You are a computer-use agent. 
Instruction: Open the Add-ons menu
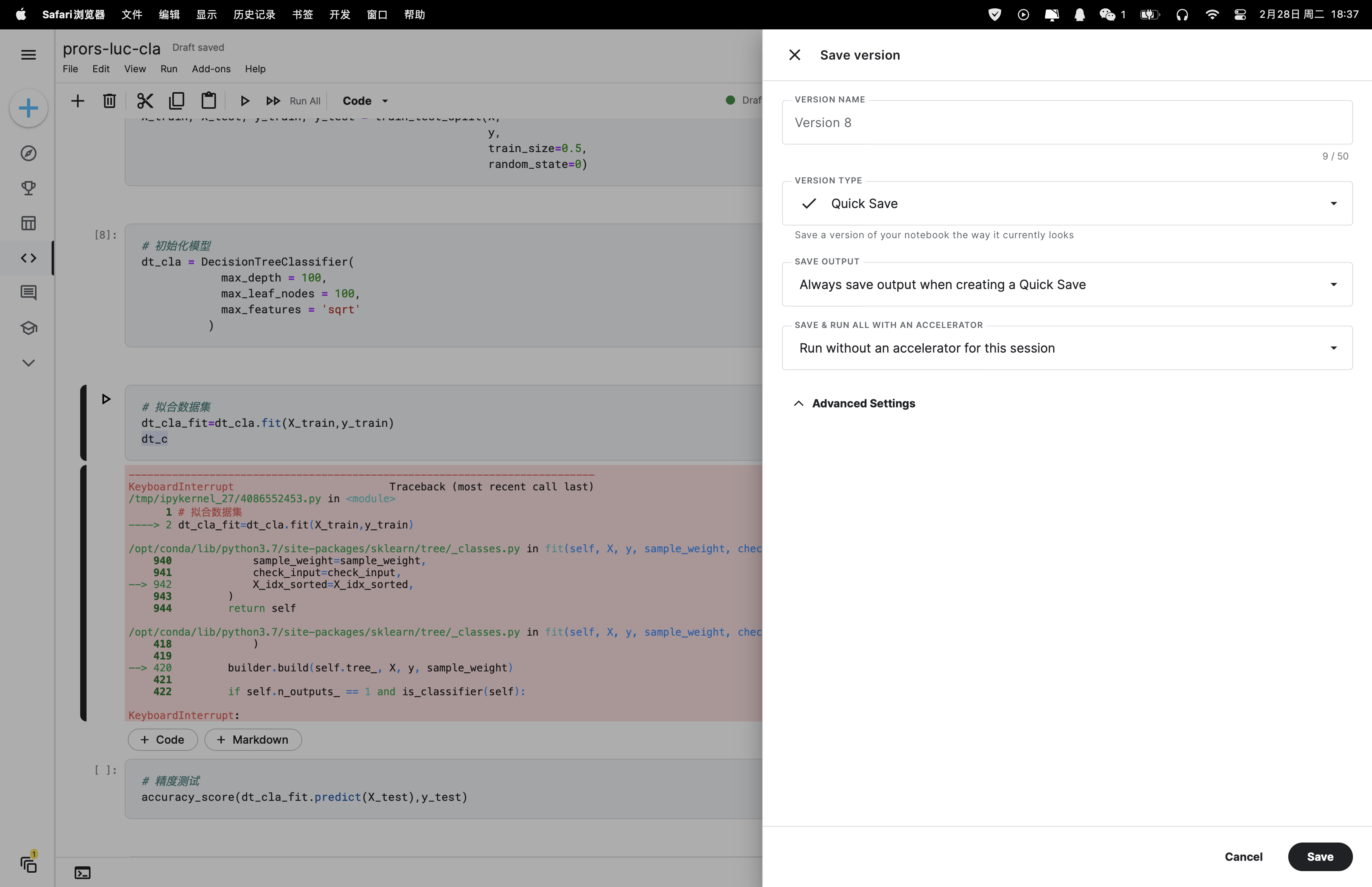[211, 69]
